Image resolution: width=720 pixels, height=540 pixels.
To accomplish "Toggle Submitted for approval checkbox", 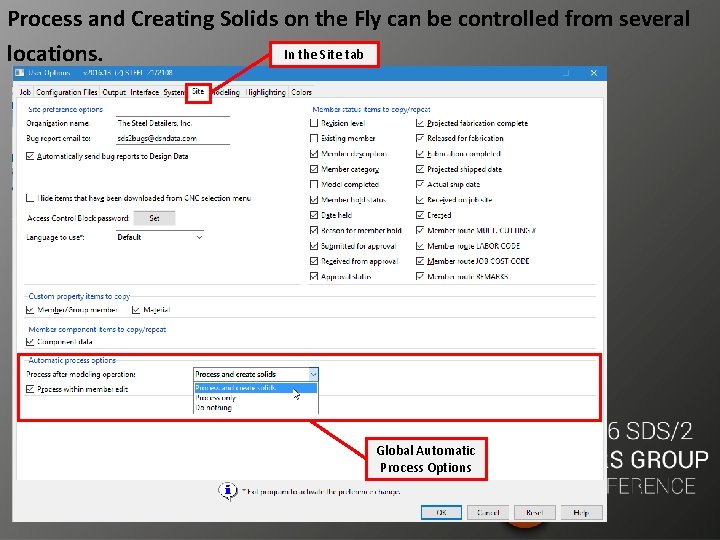I will pos(314,246).
